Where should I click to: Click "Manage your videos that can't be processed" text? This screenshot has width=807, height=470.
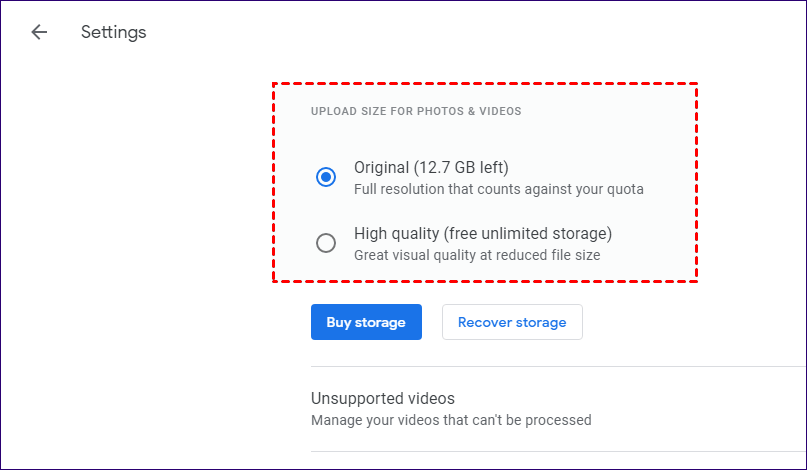(450, 420)
